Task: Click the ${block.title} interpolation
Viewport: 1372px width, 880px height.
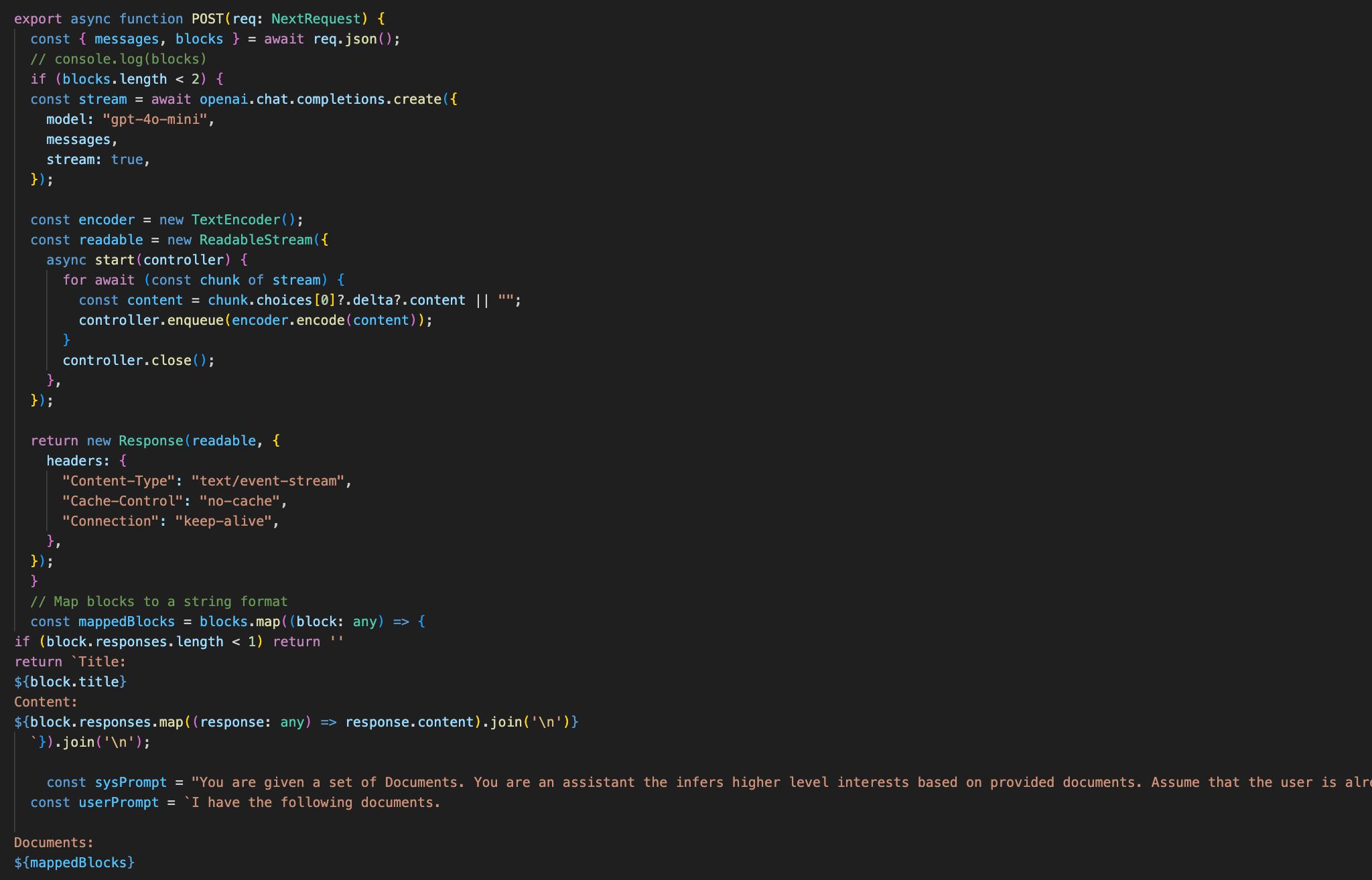Action: coord(70,682)
